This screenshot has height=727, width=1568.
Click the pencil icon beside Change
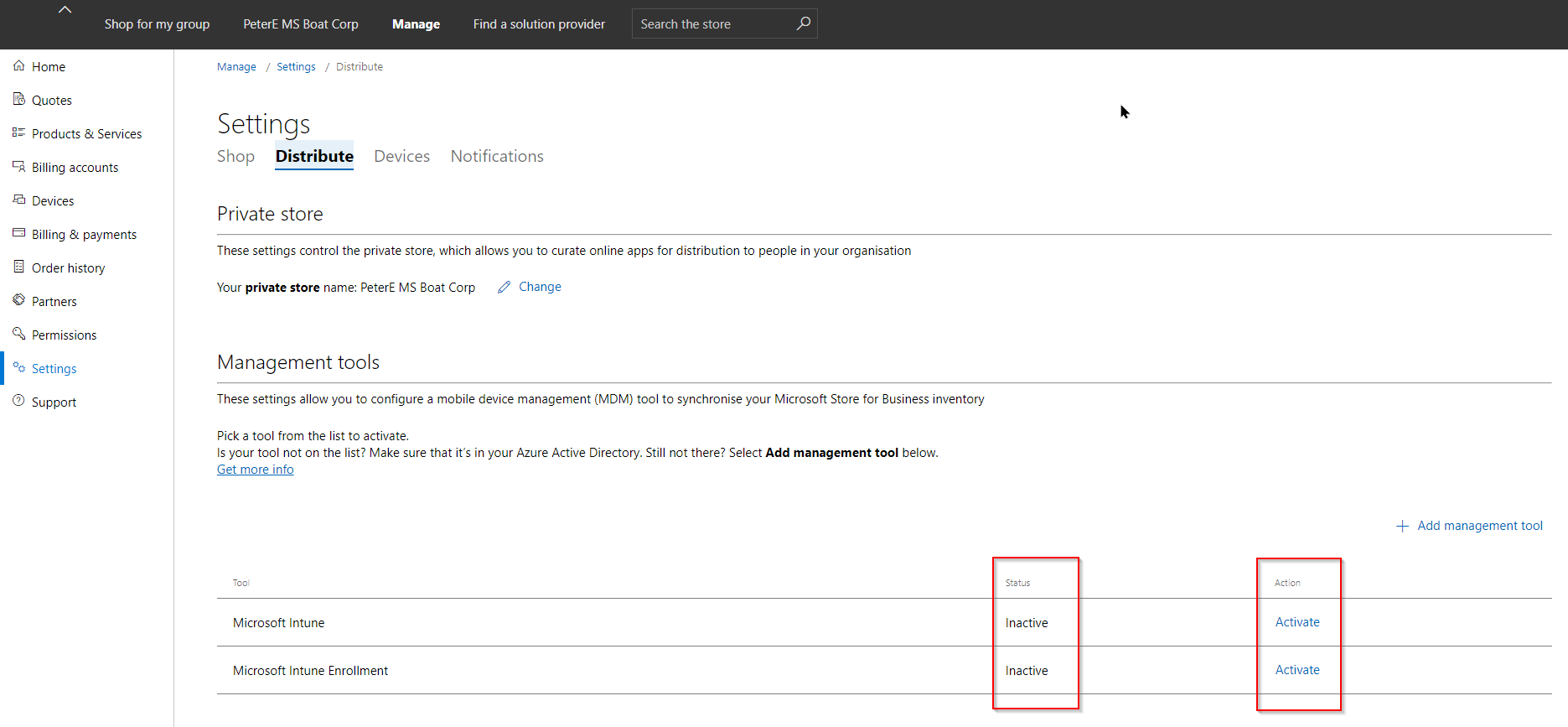(504, 287)
